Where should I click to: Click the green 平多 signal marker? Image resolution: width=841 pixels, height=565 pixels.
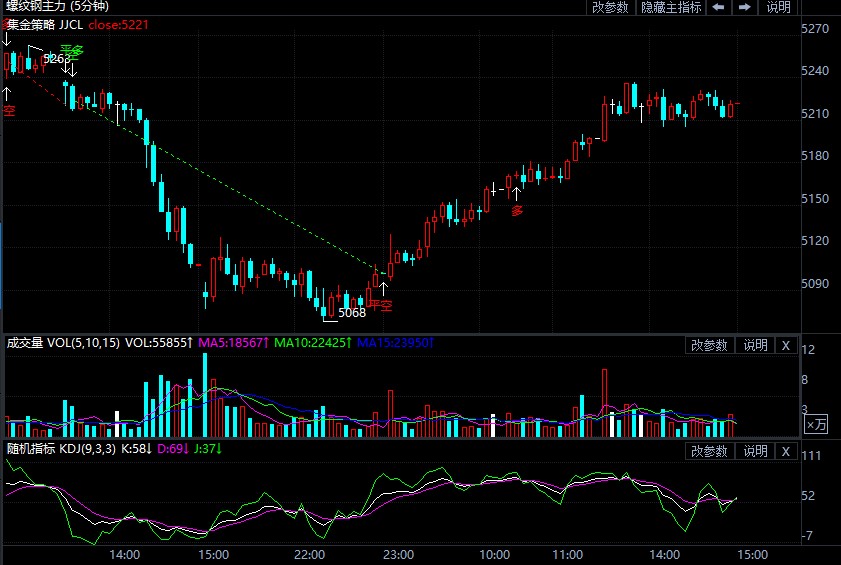71,51
